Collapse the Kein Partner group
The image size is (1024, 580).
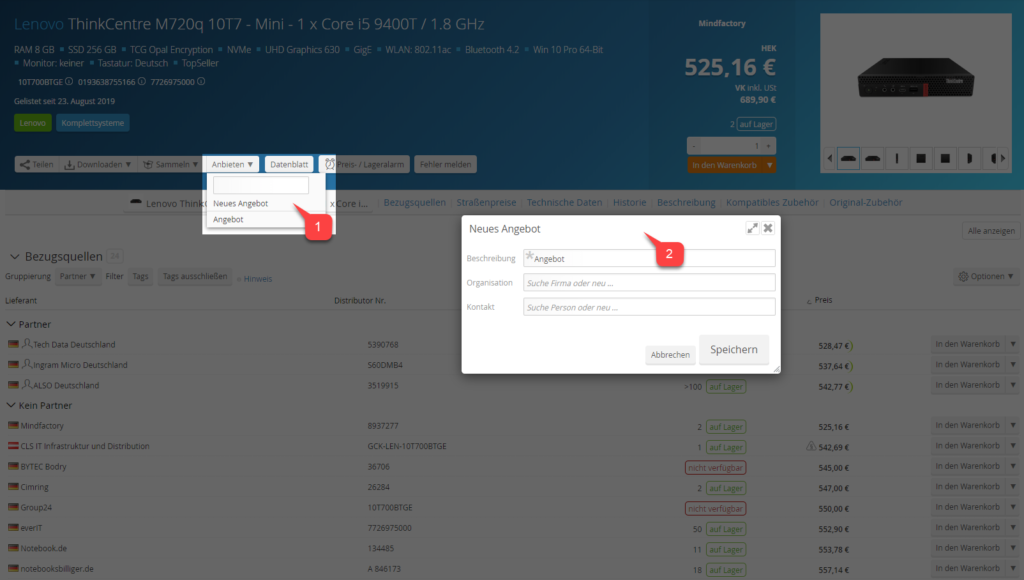click(10, 405)
